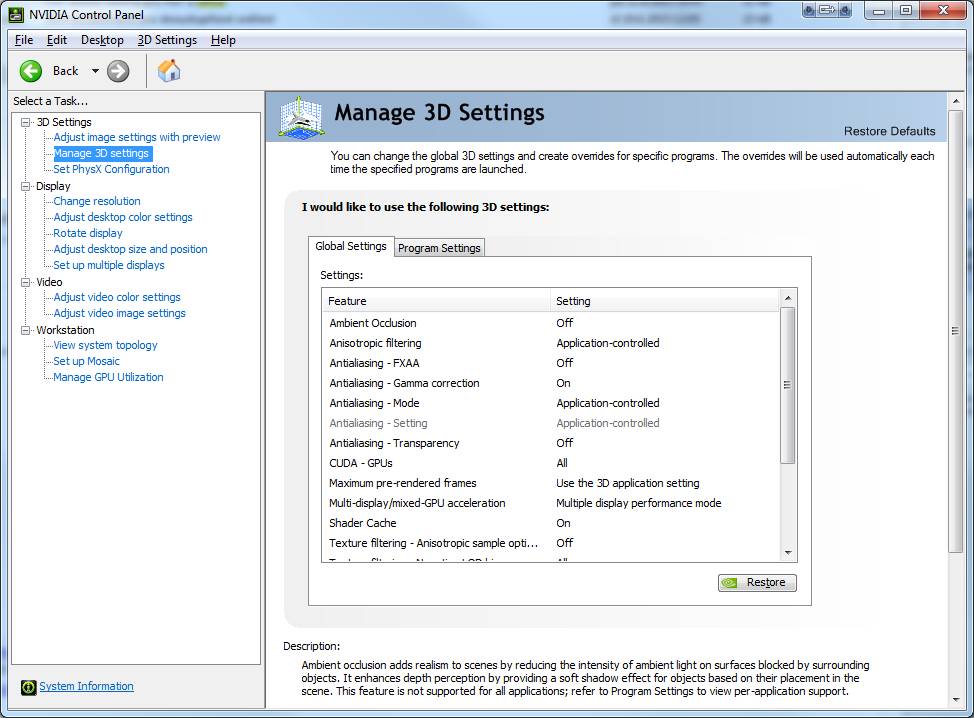Open the File menu

tap(24, 40)
